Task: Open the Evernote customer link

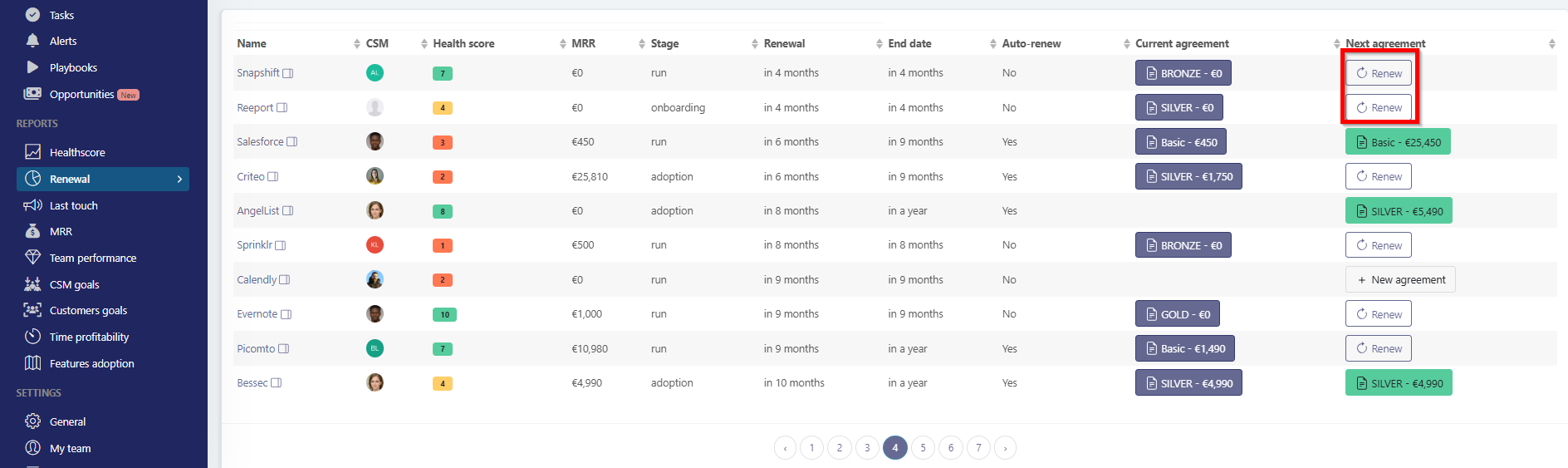Action: point(257,314)
